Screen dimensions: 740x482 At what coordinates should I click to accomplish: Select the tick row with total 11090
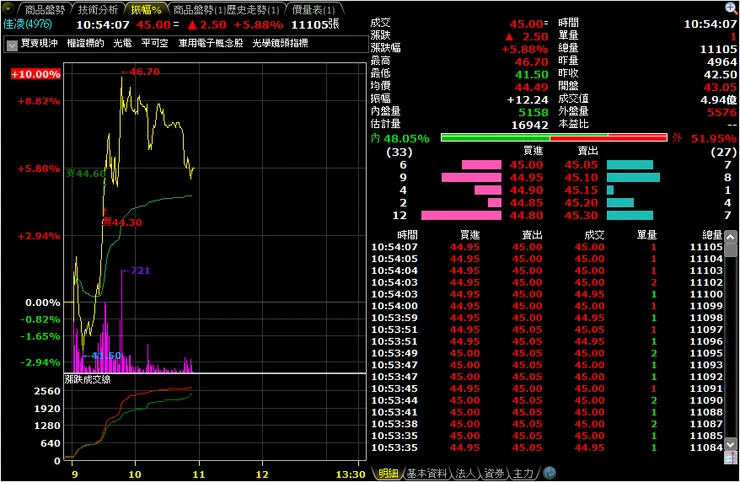547,400
